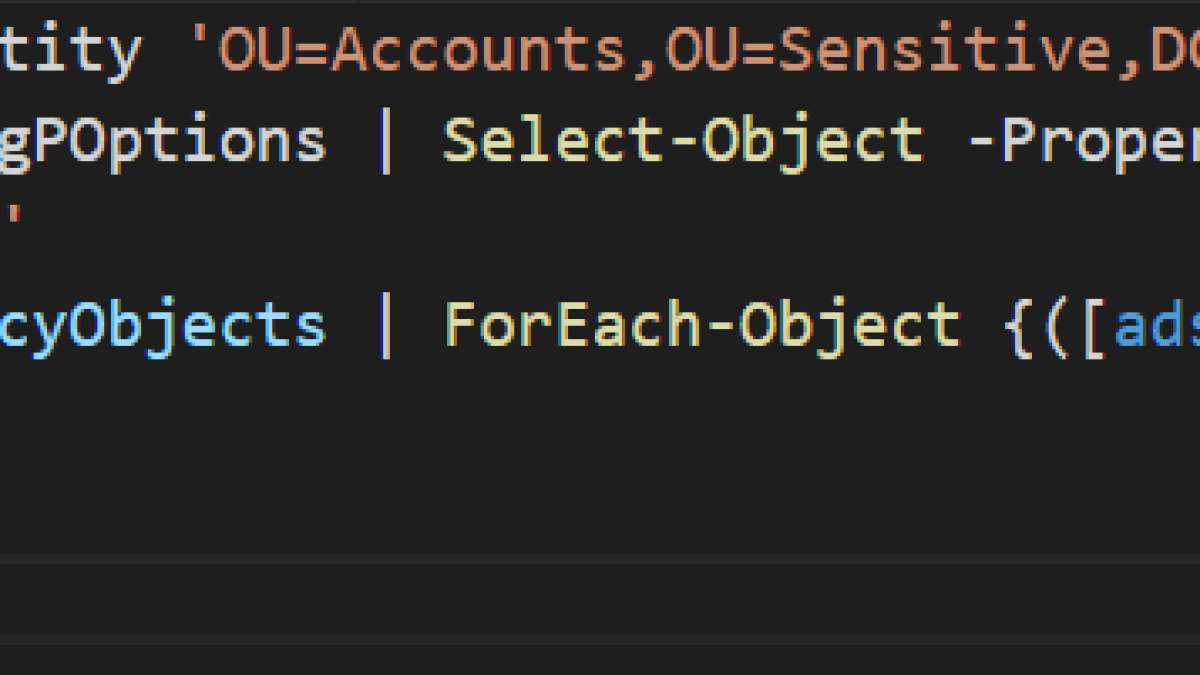Click the DC text ending the first line
The width and height of the screenshot is (1200, 675).
1176,48
